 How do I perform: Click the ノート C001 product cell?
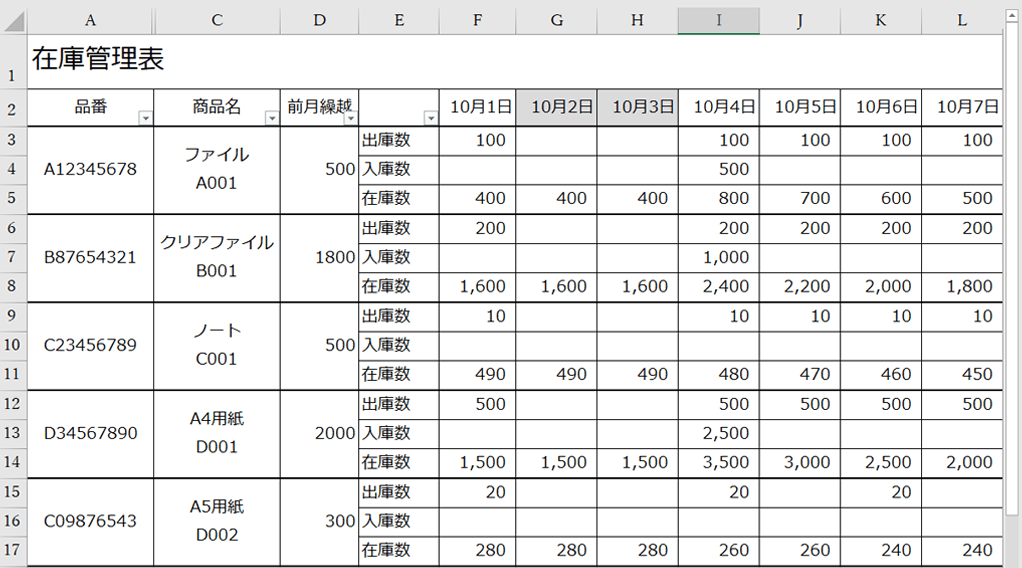pyautogui.click(x=217, y=346)
